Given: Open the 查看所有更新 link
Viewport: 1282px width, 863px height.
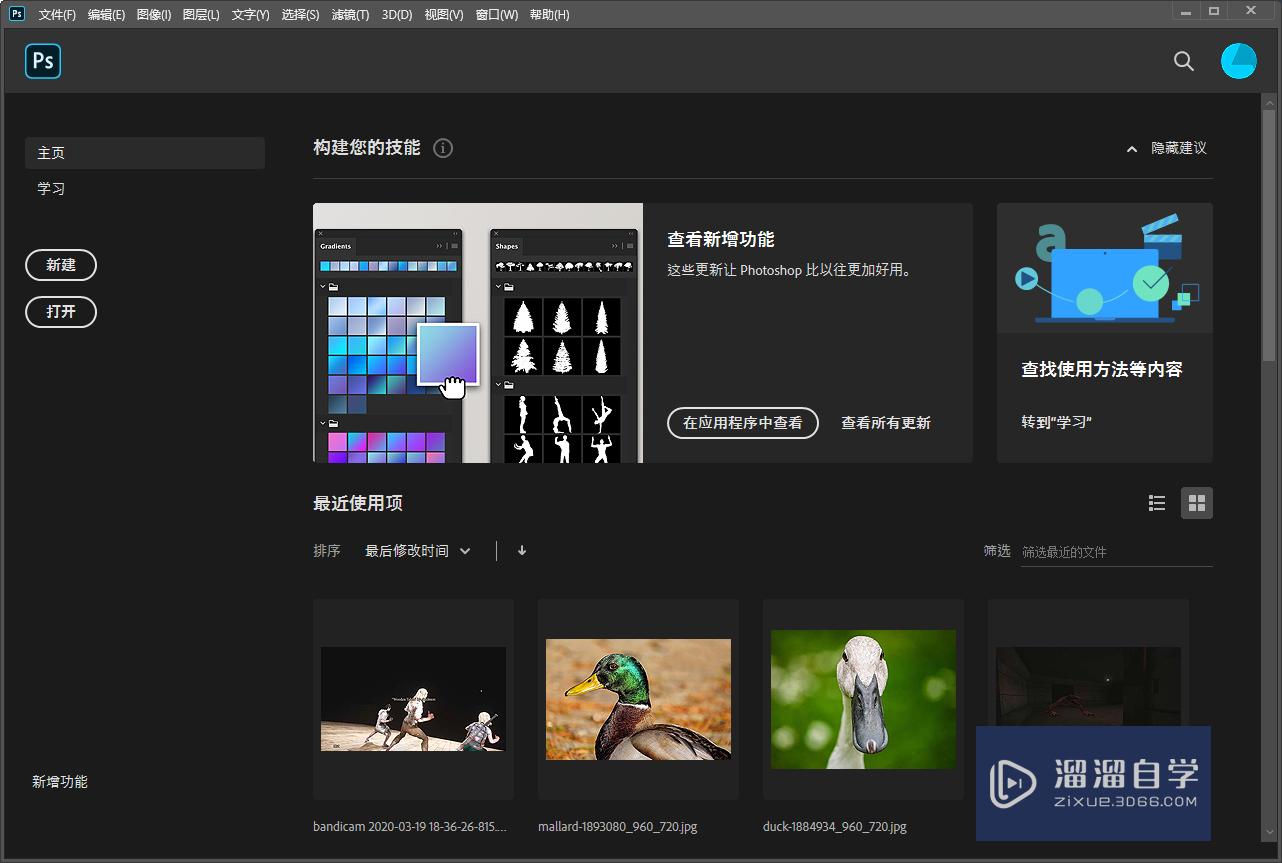Looking at the screenshot, I should (886, 423).
